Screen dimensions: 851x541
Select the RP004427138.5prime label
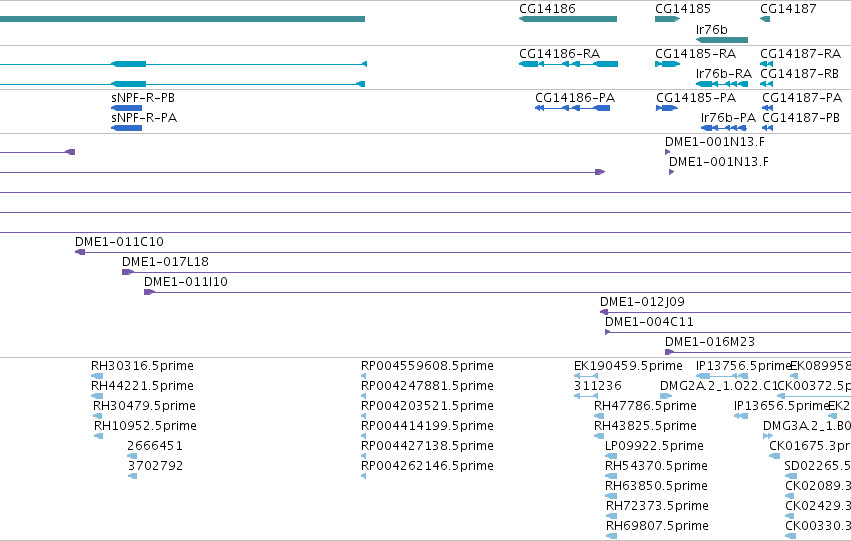427,446
